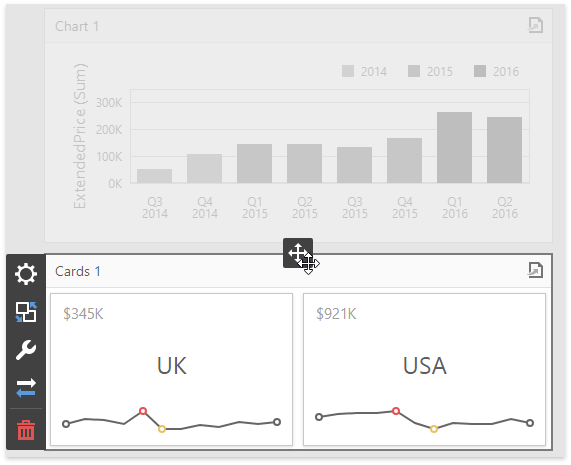Click the Q1 2016 bar
This screenshot has width=571, height=465.
(454, 147)
